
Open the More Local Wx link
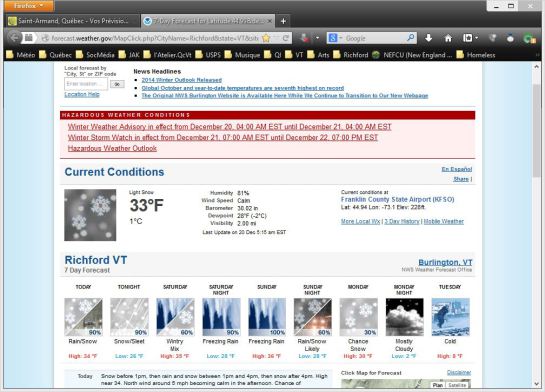[x=360, y=221]
